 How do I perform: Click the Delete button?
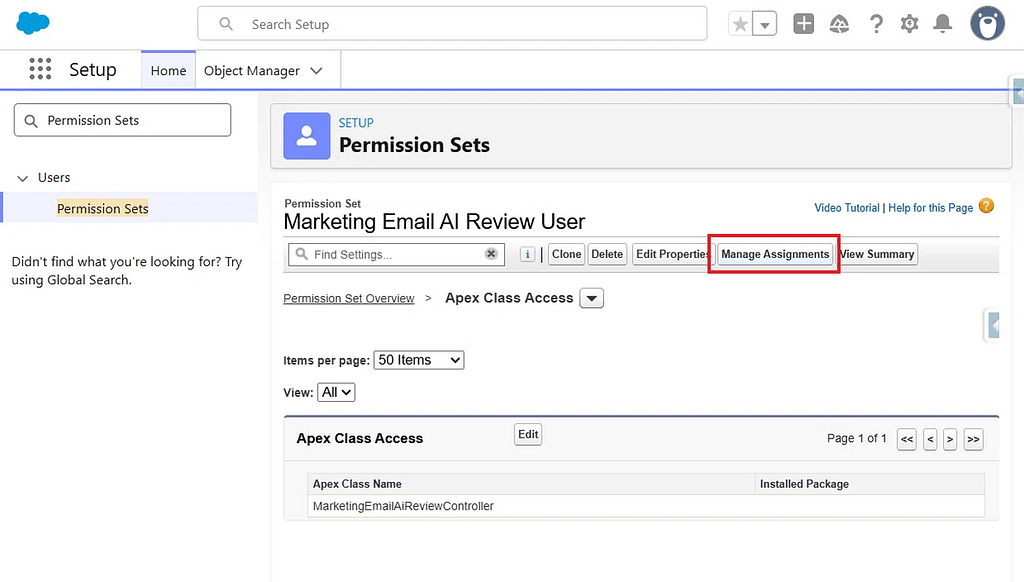tap(607, 254)
